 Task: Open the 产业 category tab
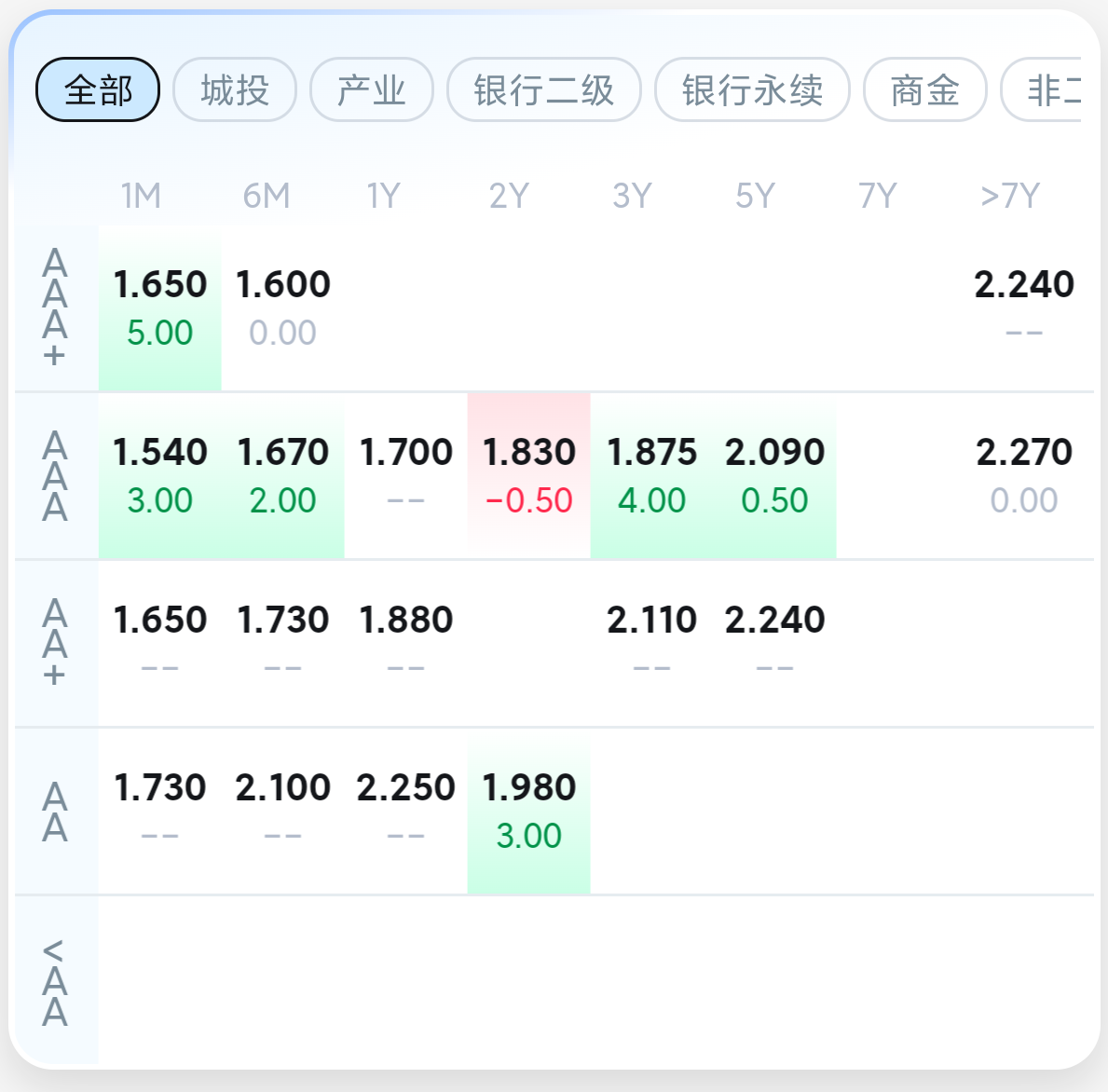click(371, 90)
